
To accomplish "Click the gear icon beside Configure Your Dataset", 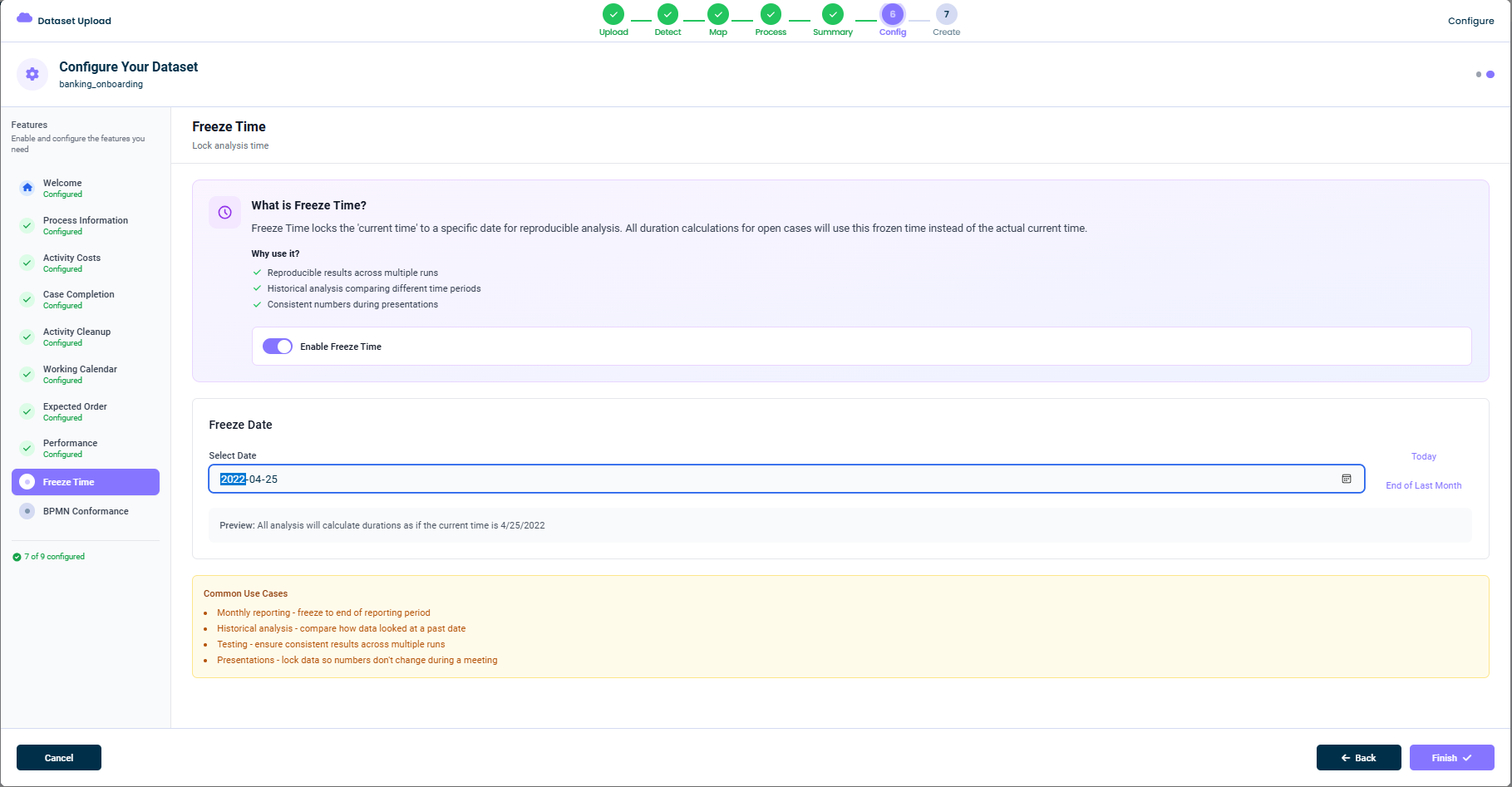I will (x=32, y=74).
